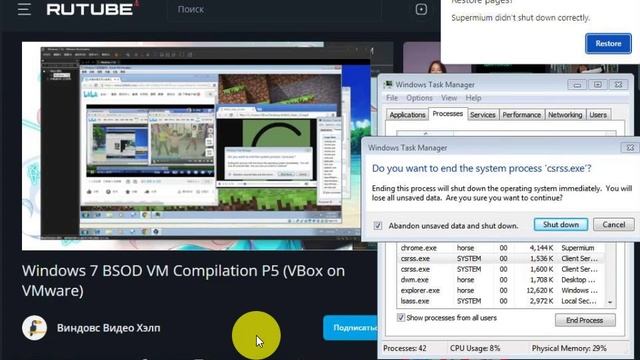
Task: Switch to the Services tab
Action: point(482,115)
